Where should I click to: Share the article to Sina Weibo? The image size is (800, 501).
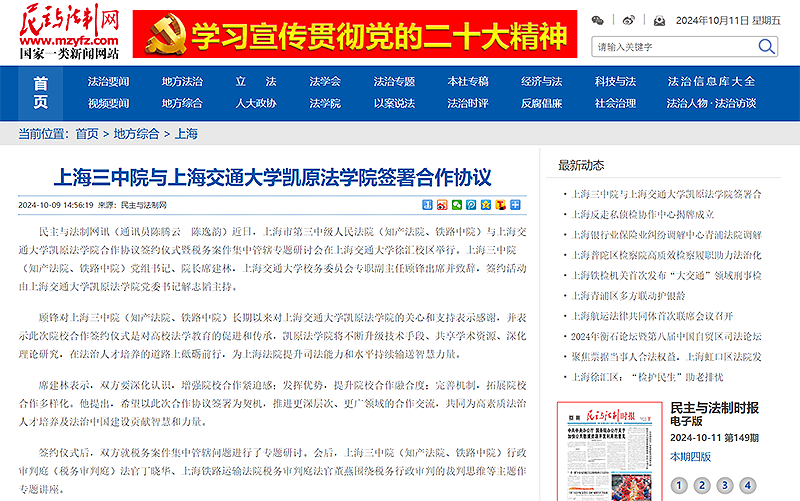[x=442, y=205]
